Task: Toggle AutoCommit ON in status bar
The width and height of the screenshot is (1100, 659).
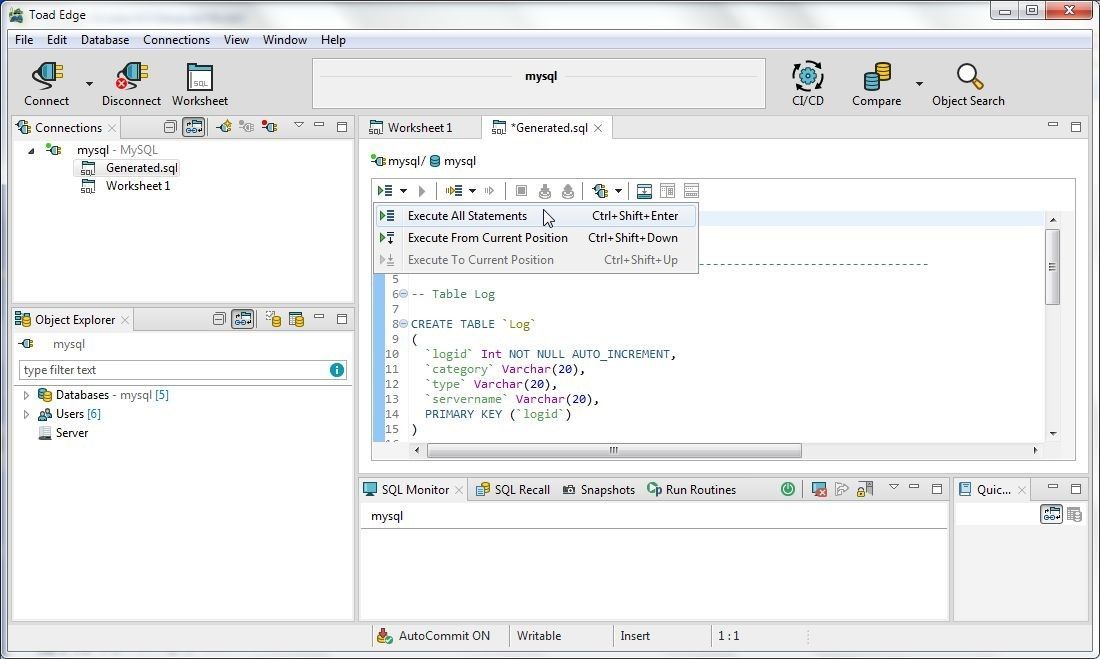Action: (434, 636)
